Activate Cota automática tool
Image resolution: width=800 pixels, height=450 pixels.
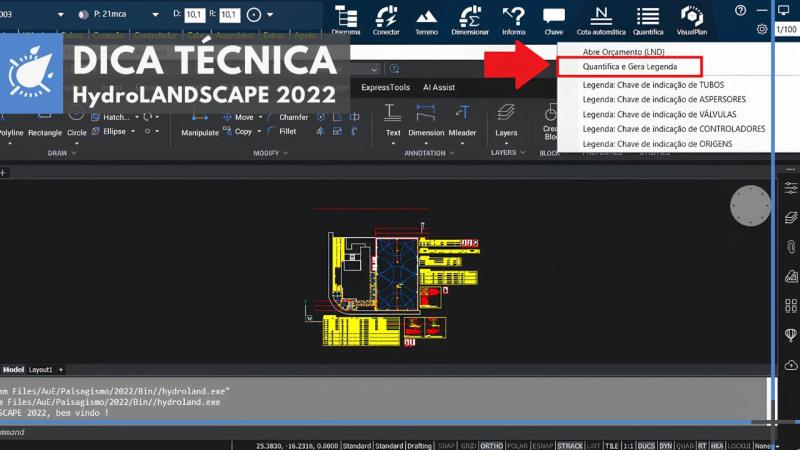coord(601,20)
